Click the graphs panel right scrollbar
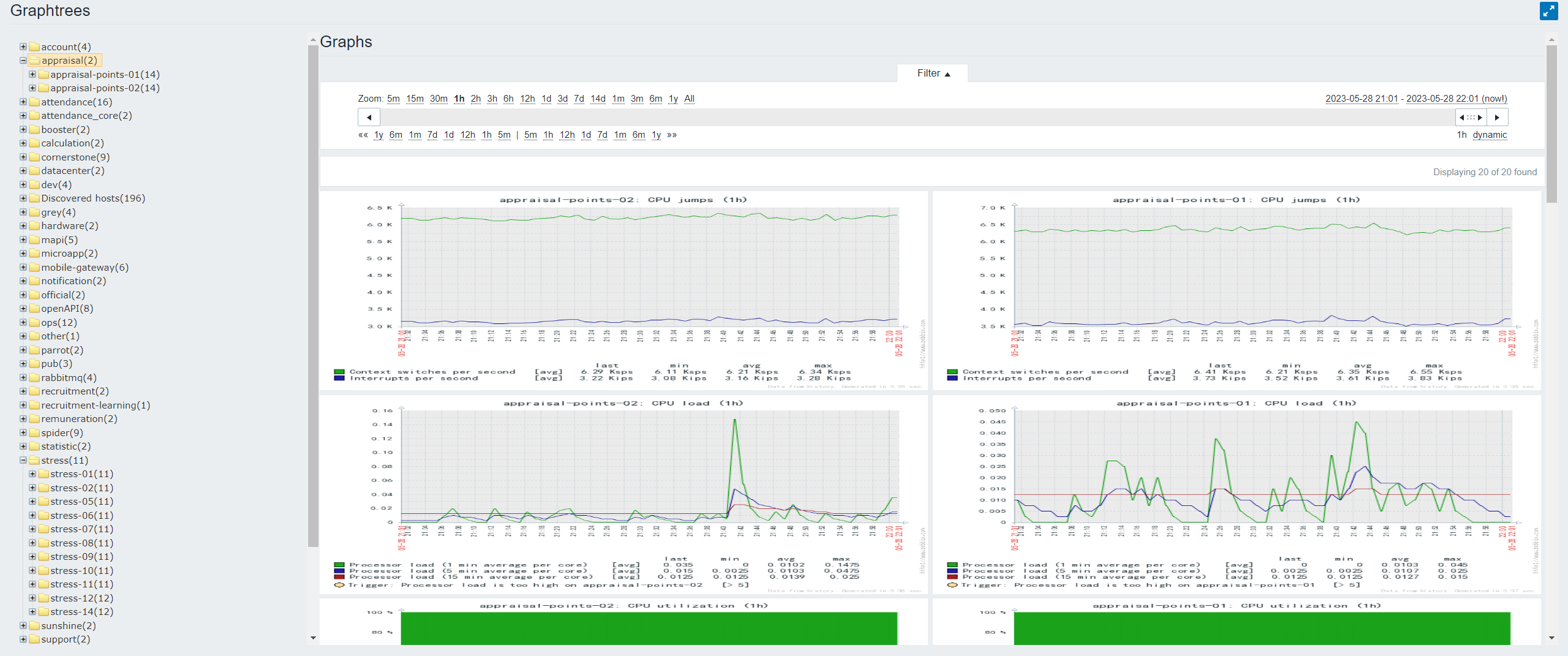This screenshot has width=1568, height=656. coord(1551,123)
